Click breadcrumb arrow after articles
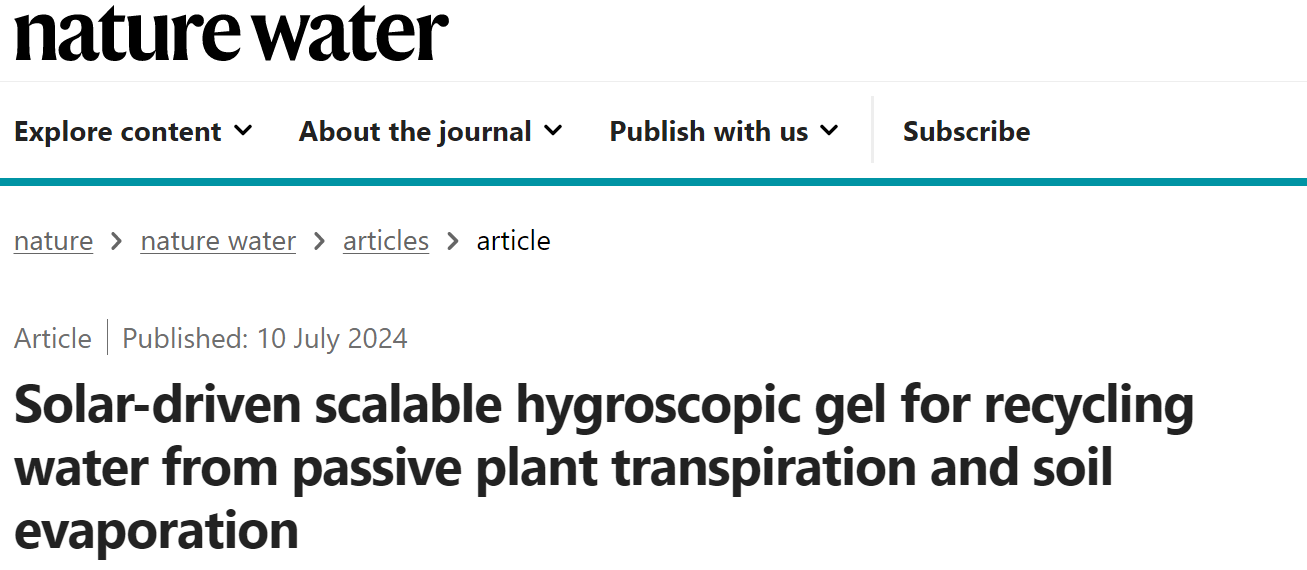 point(453,241)
